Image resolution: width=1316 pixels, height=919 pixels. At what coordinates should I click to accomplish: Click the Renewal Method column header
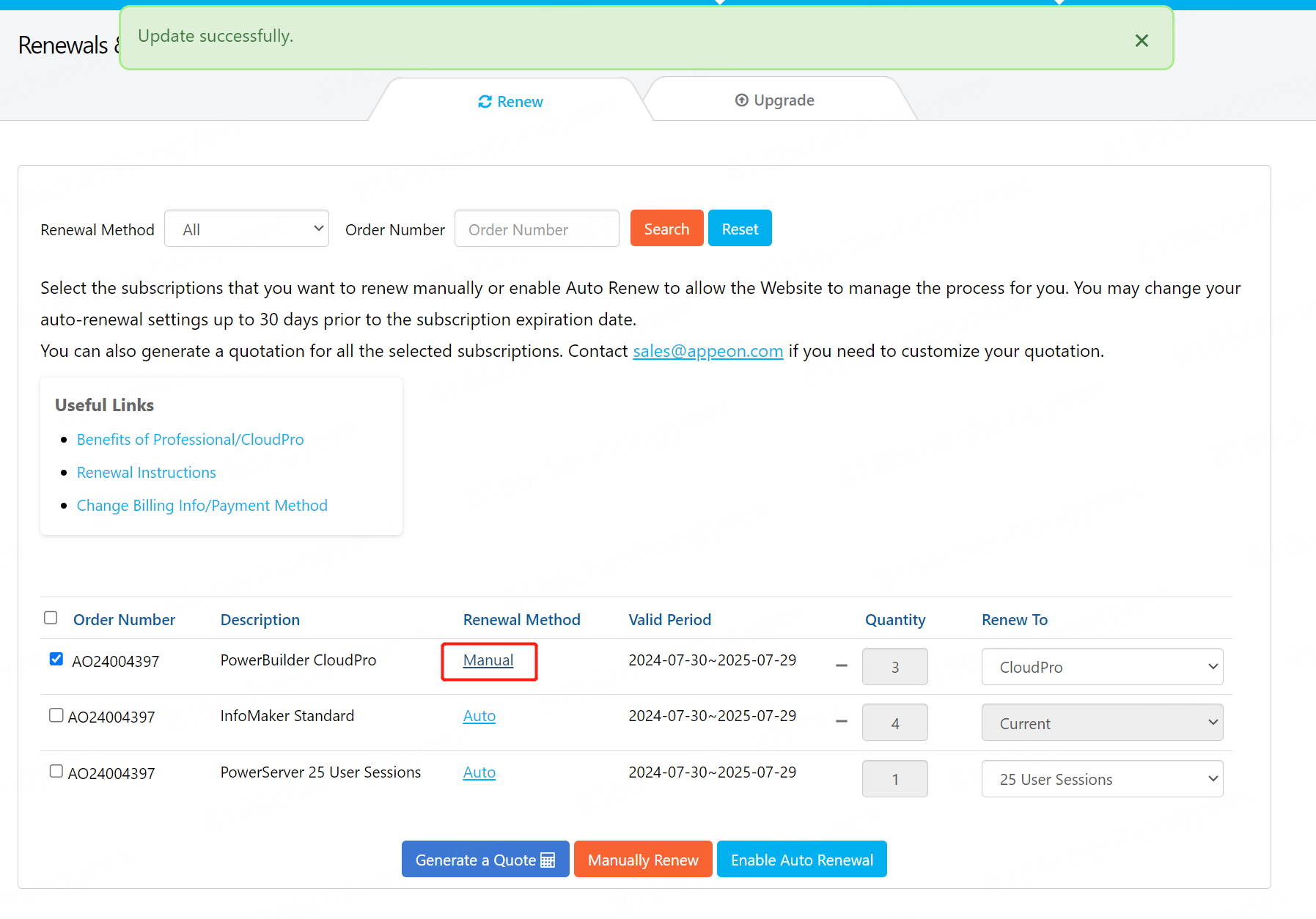pyautogui.click(x=522, y=619)
